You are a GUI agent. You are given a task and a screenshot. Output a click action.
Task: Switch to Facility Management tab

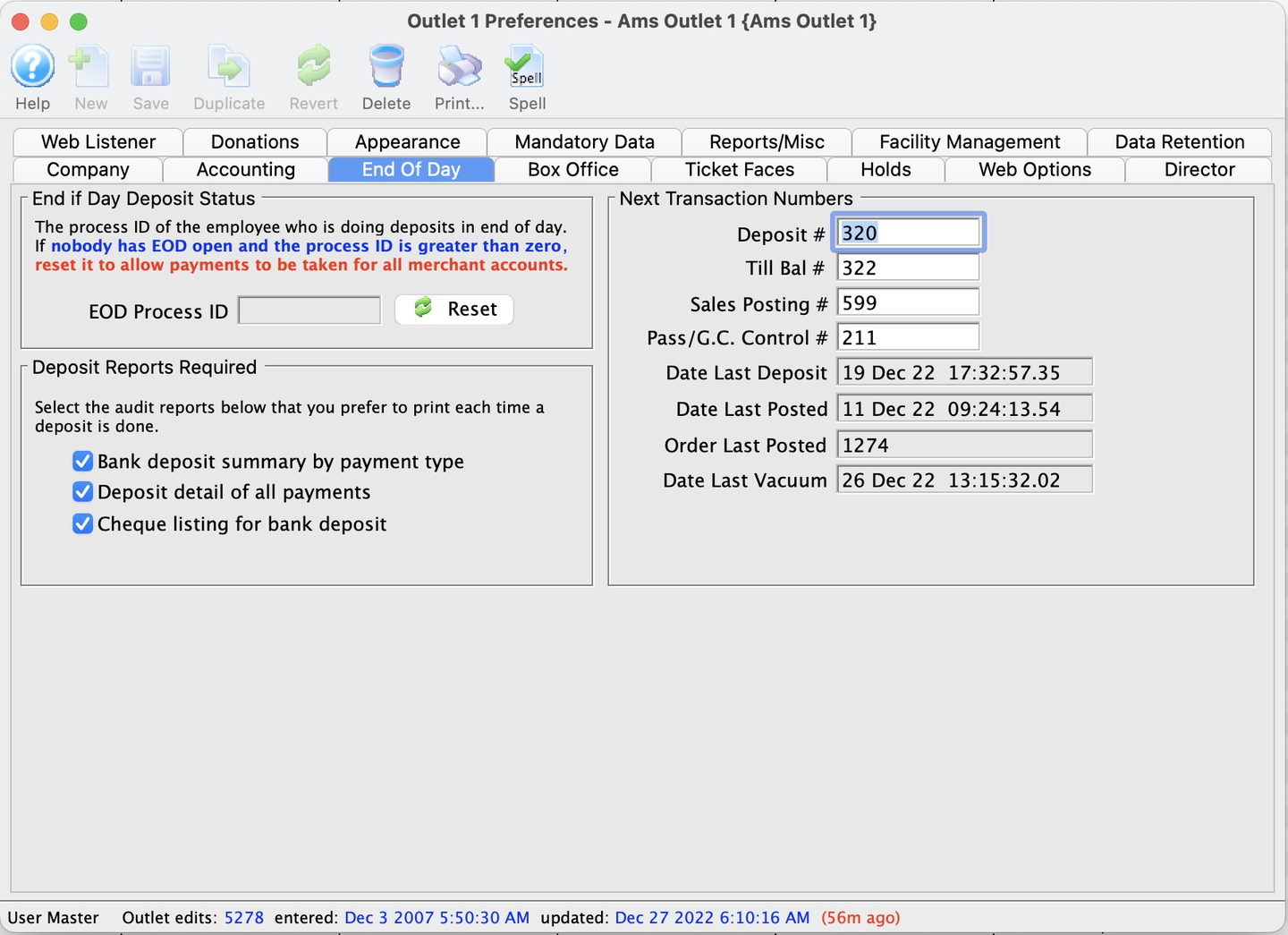click(x=970, y=142)
